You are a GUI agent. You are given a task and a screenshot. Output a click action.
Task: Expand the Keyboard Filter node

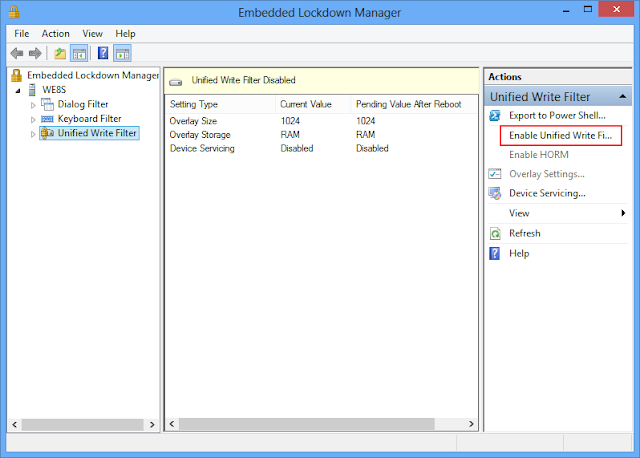coord(33,120)
